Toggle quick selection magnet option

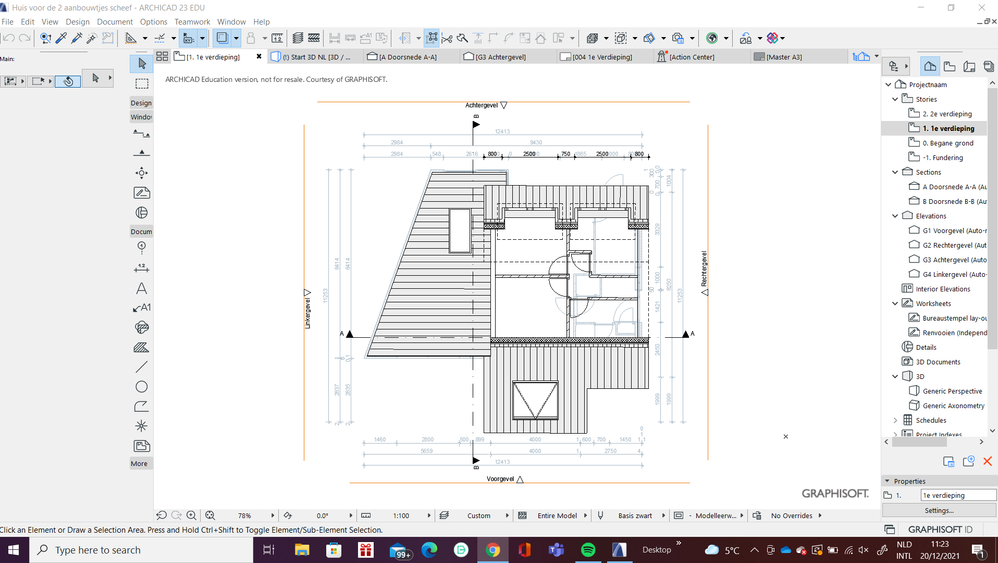pos(68,81)
